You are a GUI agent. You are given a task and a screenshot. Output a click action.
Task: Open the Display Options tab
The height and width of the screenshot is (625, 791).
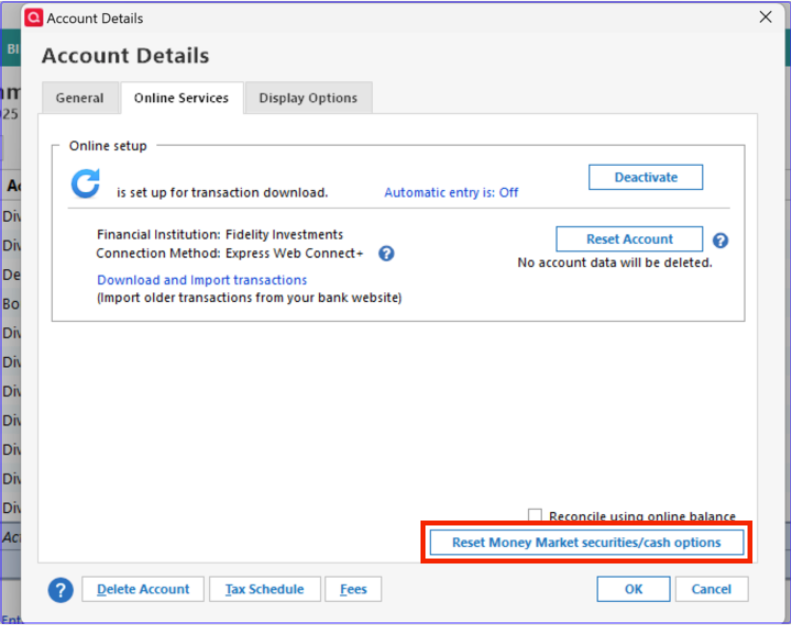[308, 98]
